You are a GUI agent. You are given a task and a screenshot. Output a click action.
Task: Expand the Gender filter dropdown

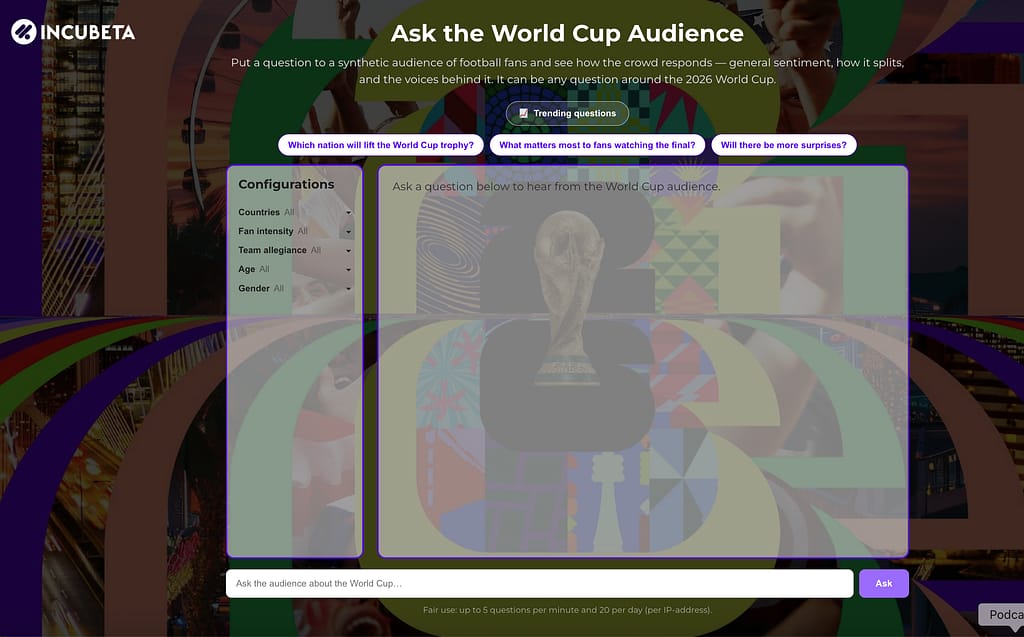click(x=295, y=288)
